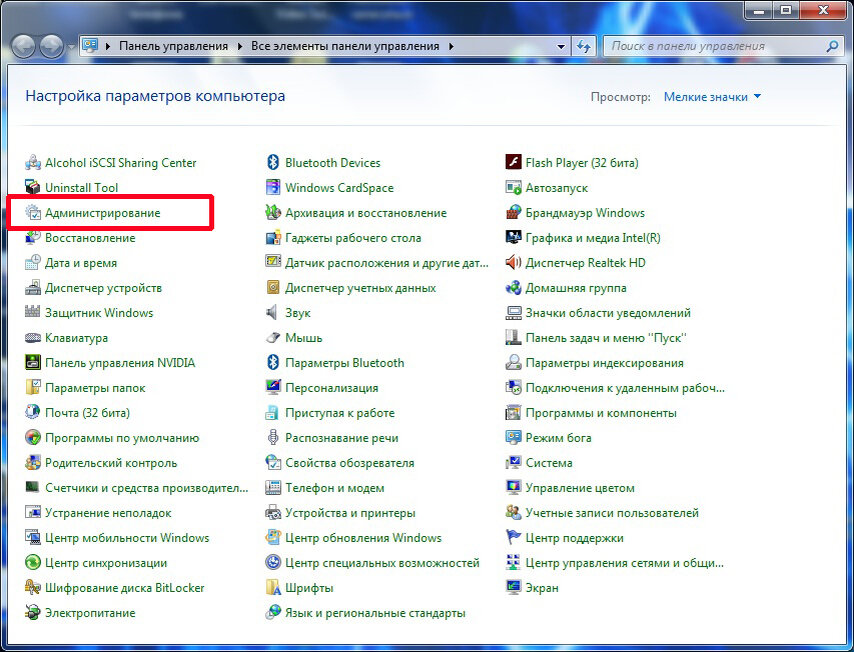Open the Диспетчер учетных данных link
This screenshot has height=652, width=854.
tap(361, 288)
